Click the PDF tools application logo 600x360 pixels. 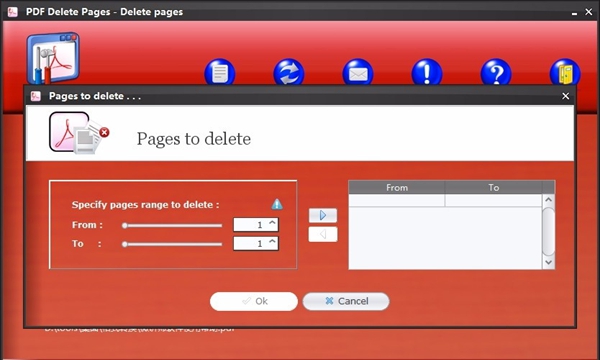(x=53, y=58)
